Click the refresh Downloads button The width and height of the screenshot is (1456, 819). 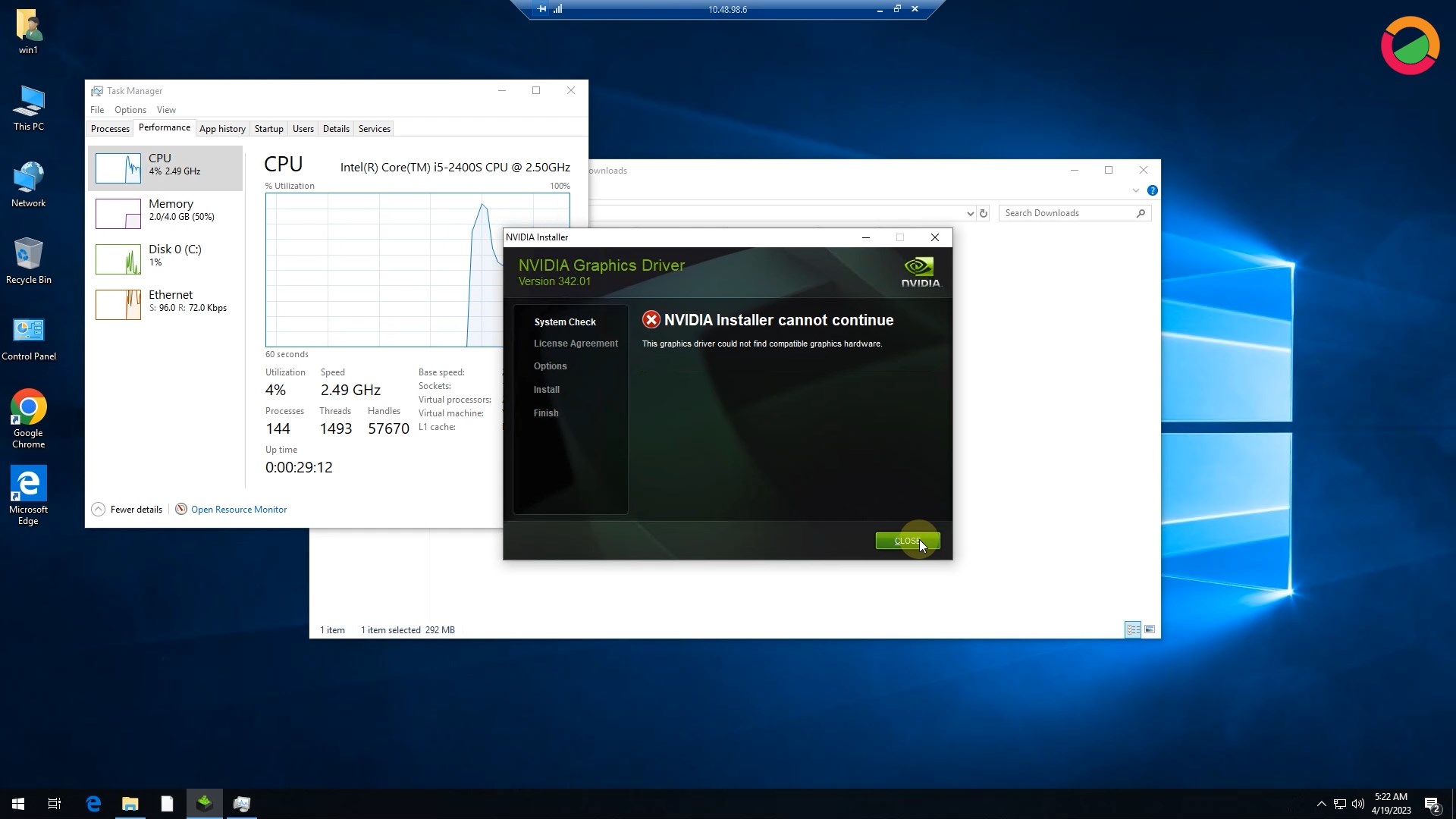[983, 213]
